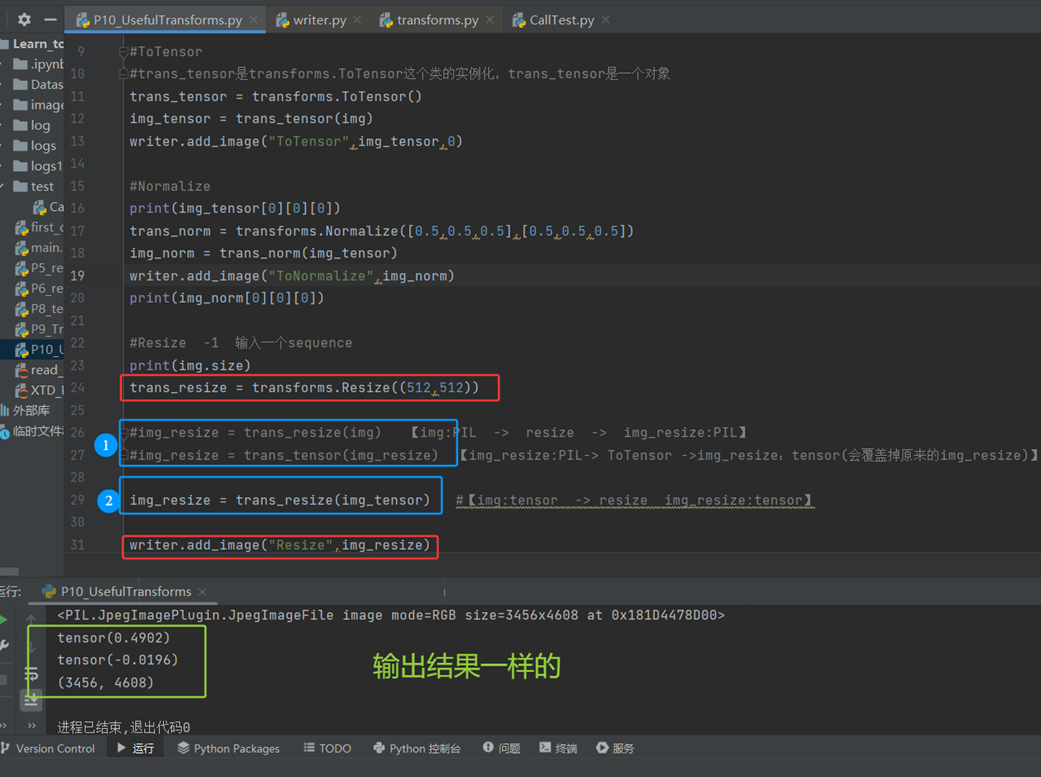Fold the #ToTensor comment block at line 9
Viewport: 1041px width, 777px height.
[x=123, y=52]
